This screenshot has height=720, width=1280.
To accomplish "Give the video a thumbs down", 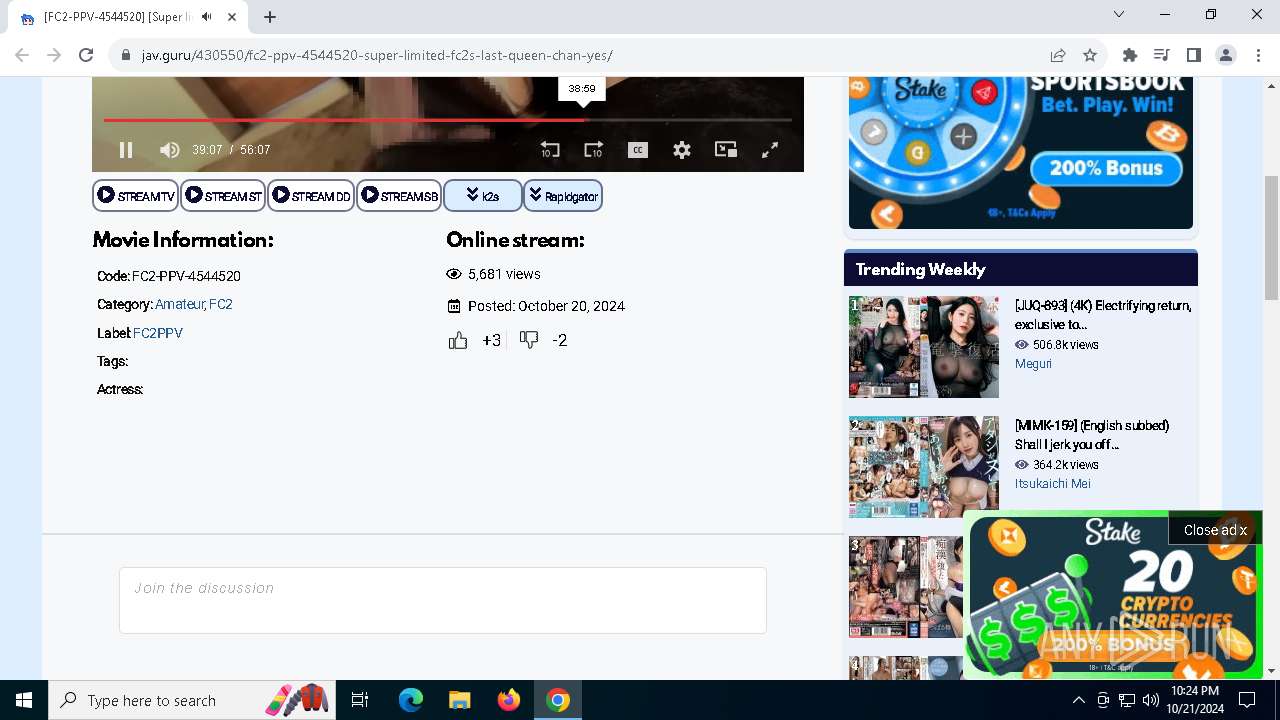I will click(529, 340).
